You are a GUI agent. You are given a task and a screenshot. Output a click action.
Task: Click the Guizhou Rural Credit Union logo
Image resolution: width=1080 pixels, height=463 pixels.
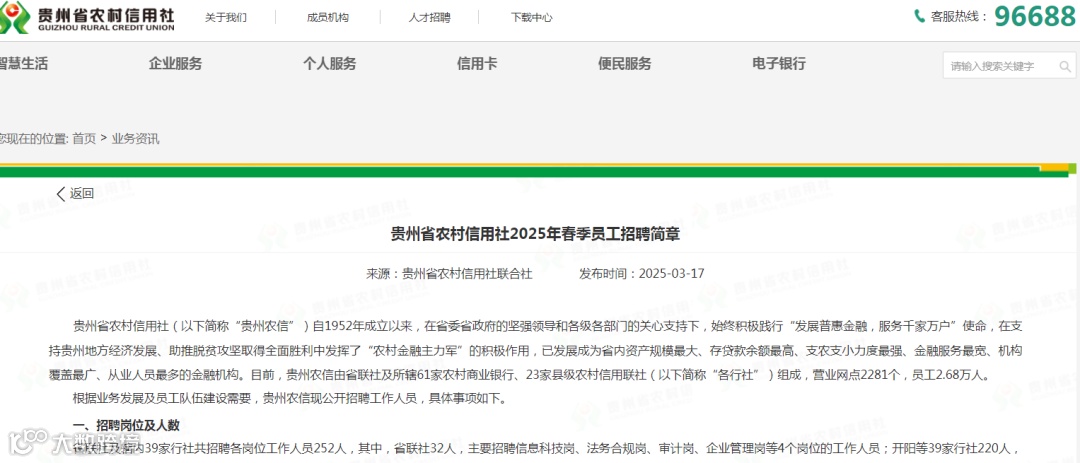tap(87, 17)
